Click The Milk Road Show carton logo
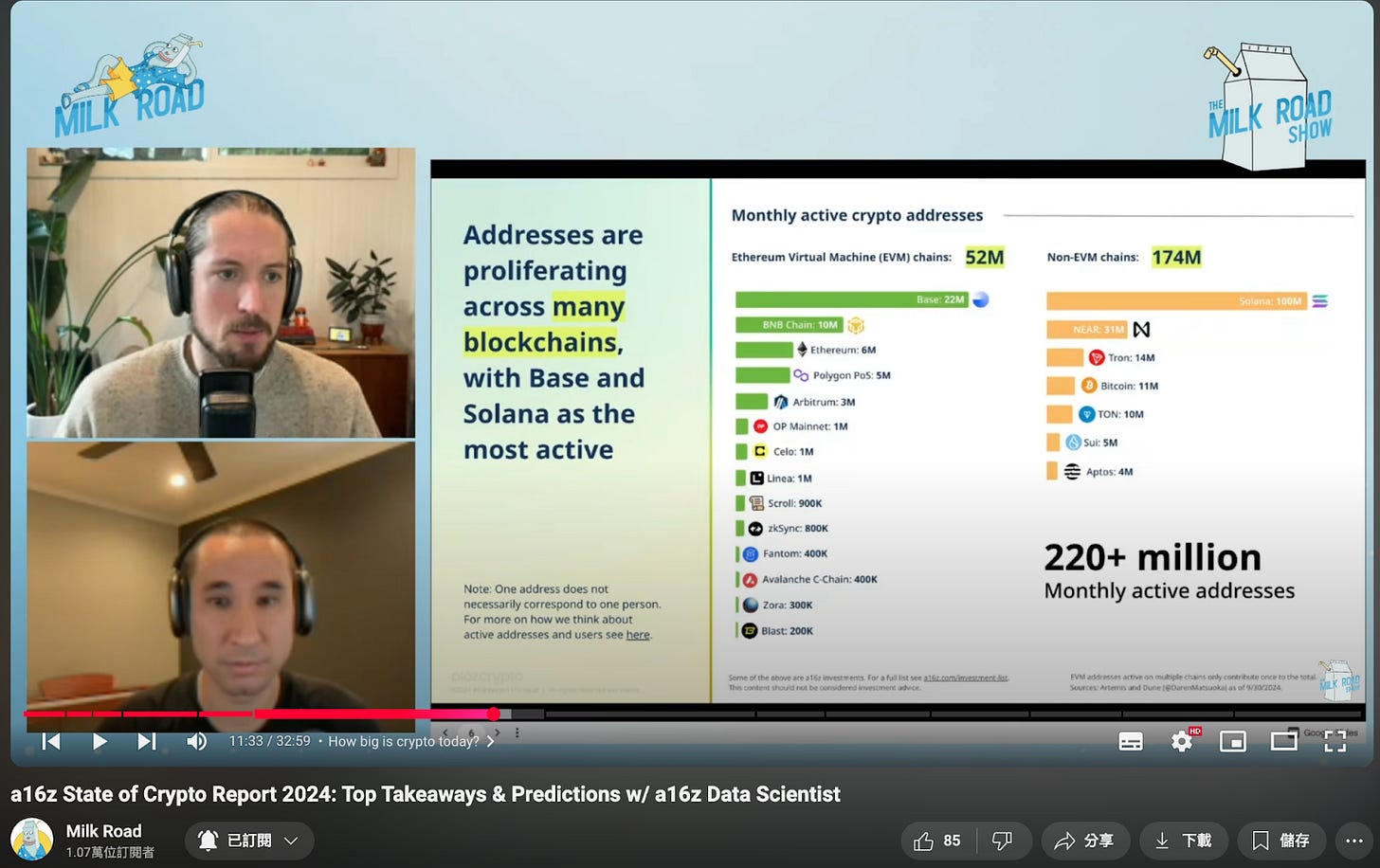 tap(1270, 106)
